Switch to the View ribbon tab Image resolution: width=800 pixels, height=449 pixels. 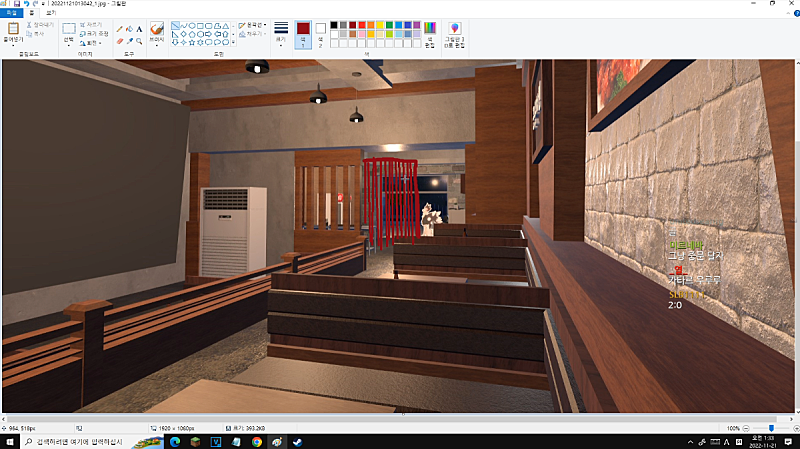tap(51, 13)
